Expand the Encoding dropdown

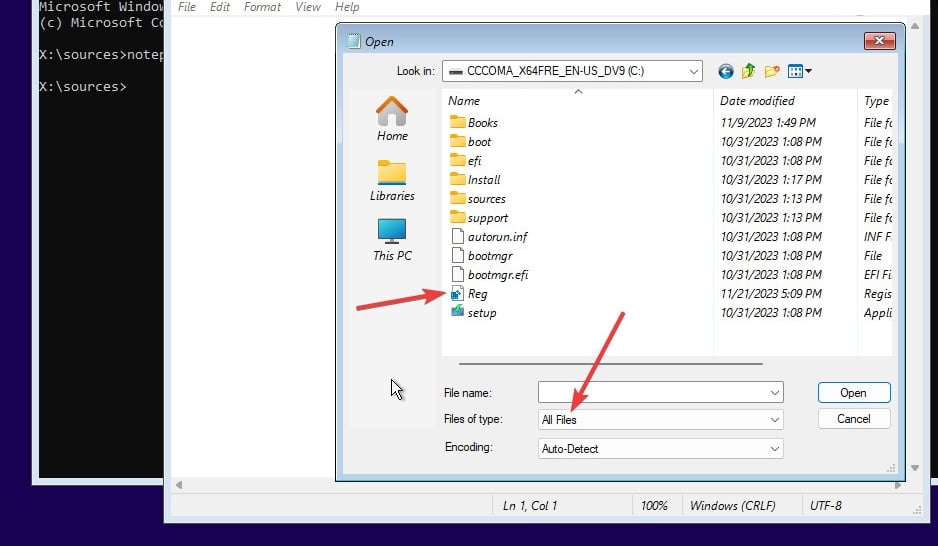coord(773,449)
